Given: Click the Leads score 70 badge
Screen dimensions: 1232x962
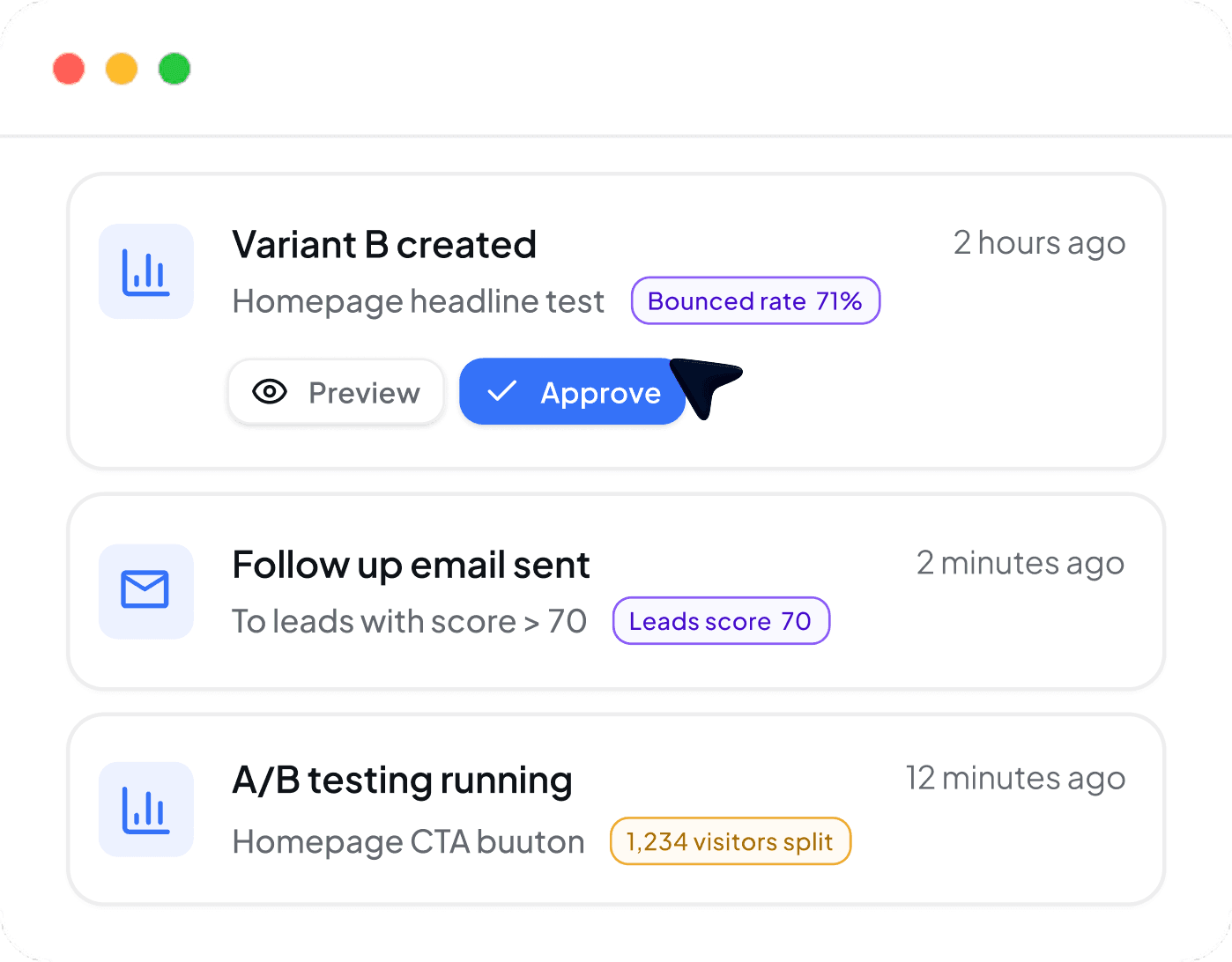Looking at the screenshot, I should [x=721, y=621].
